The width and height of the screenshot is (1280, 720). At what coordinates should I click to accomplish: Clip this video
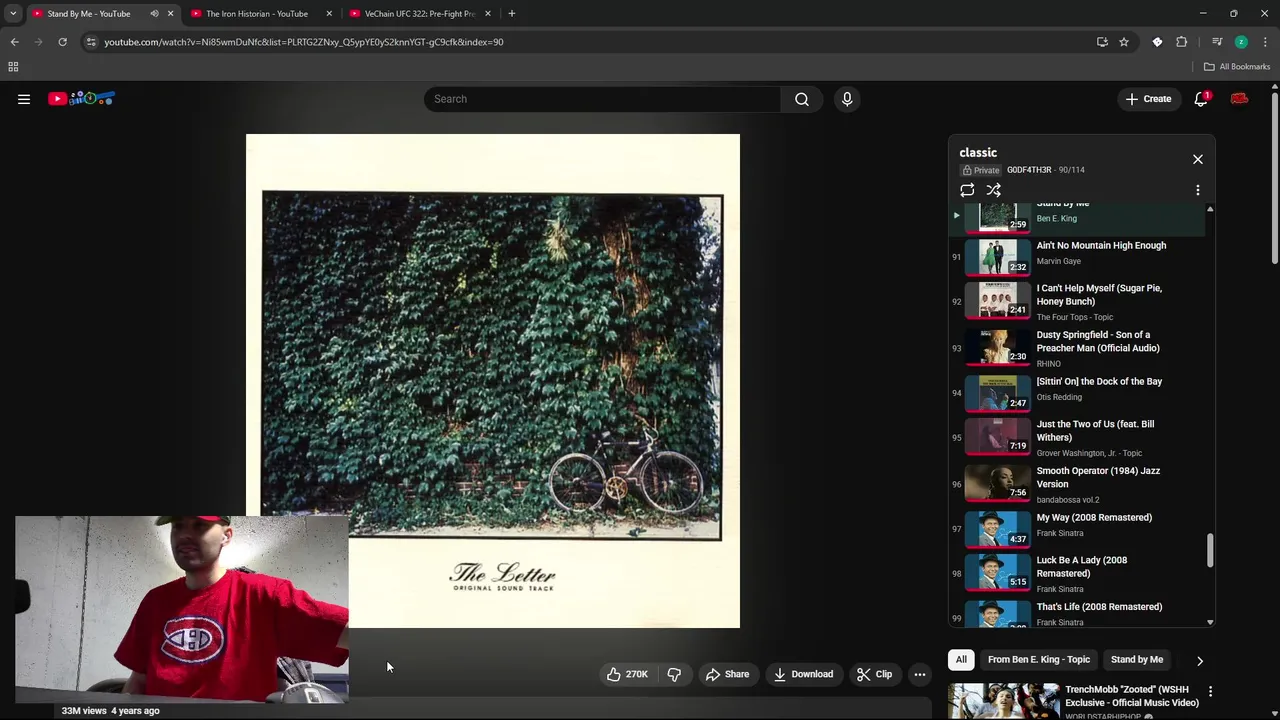[874, 674]
